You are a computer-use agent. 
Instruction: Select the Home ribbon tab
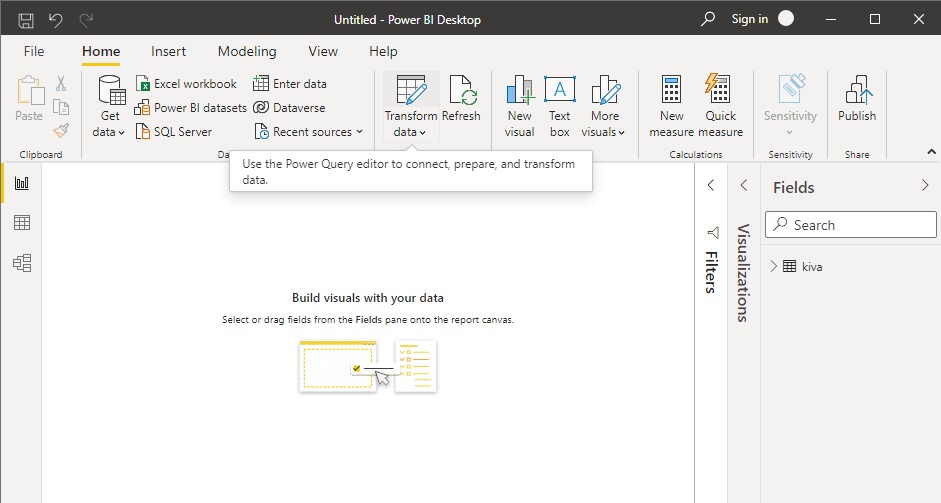pyautogui.click(x=101, y=52)
